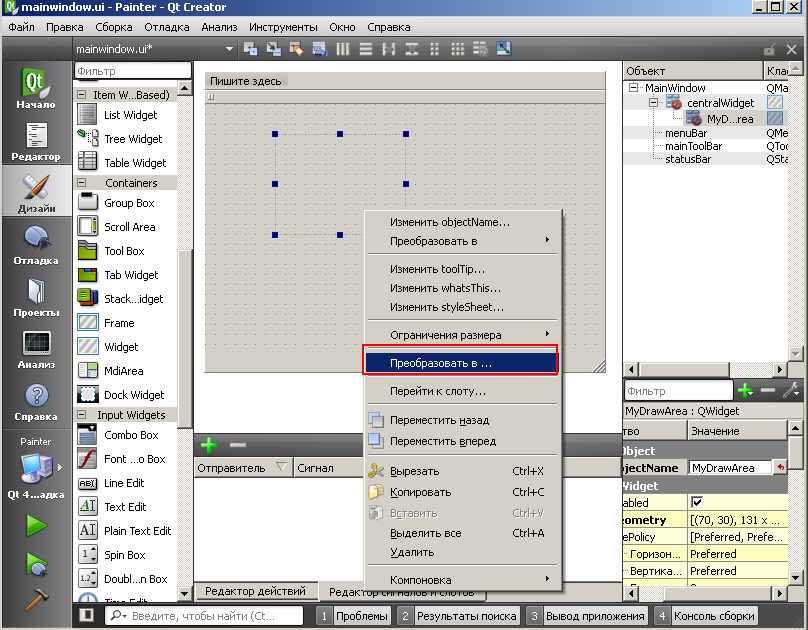Viewport: 808px width, 630px height.
Task: Toggle the sidebar visibility button
Action: (x=88, y=615)
